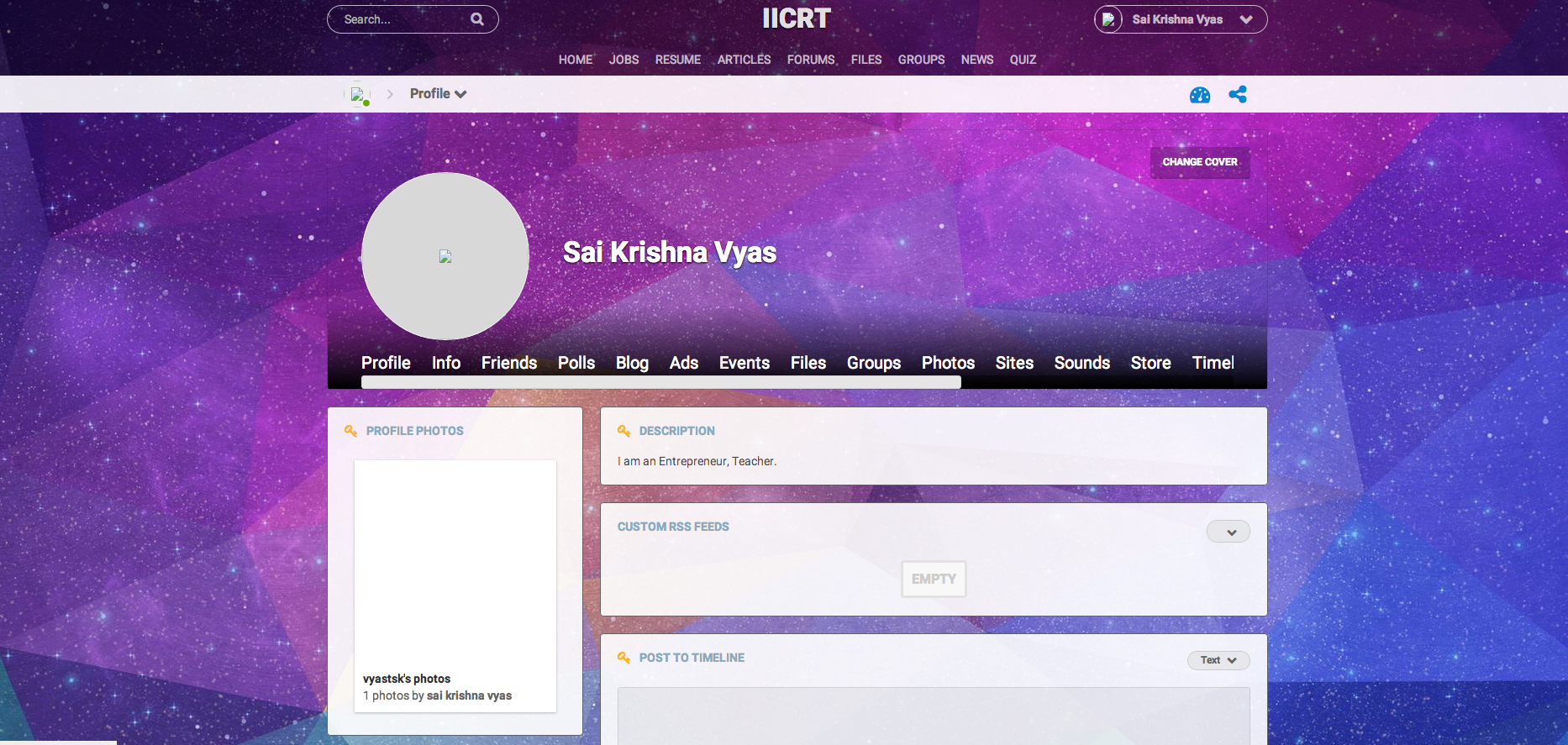Click the circular profile picture
Image resolution: width=1568 pixels, height=745 pixels.
click(x=445, y=256)
